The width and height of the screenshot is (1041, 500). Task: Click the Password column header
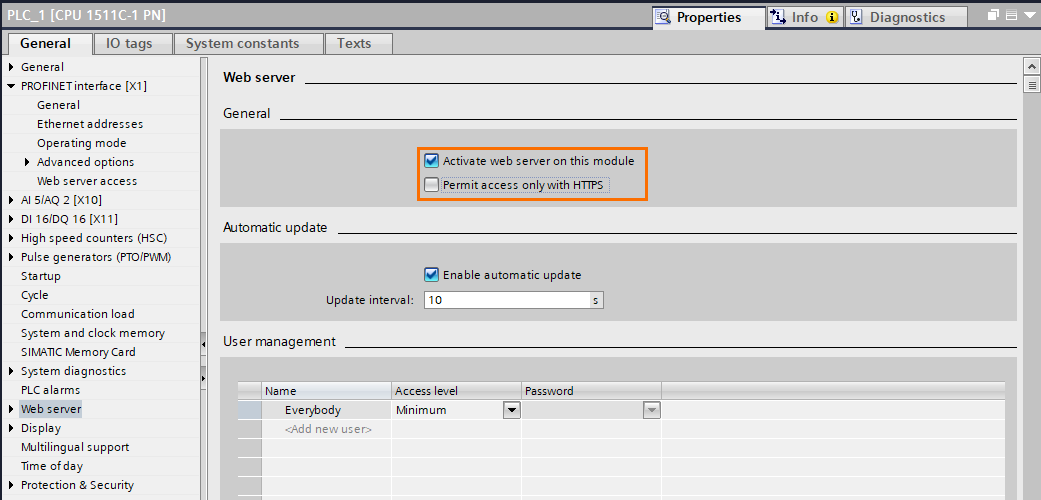pos(591,391)
